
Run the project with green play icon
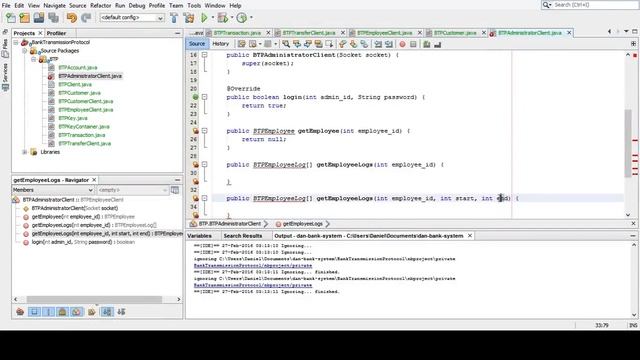click(x=204, y=18)
